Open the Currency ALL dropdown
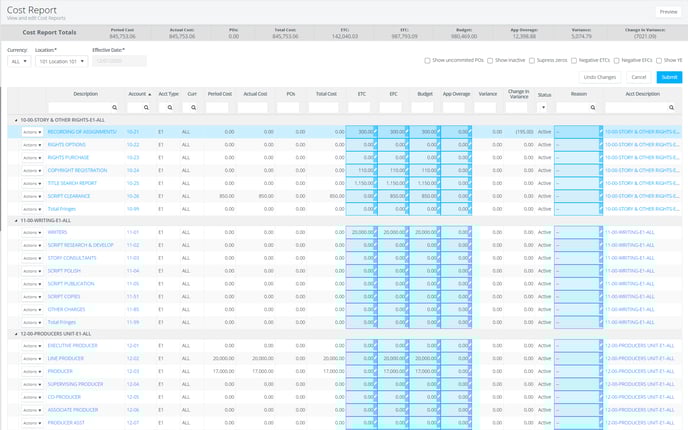The height and width of the screenshot is (430, 688). pos(19,61)
